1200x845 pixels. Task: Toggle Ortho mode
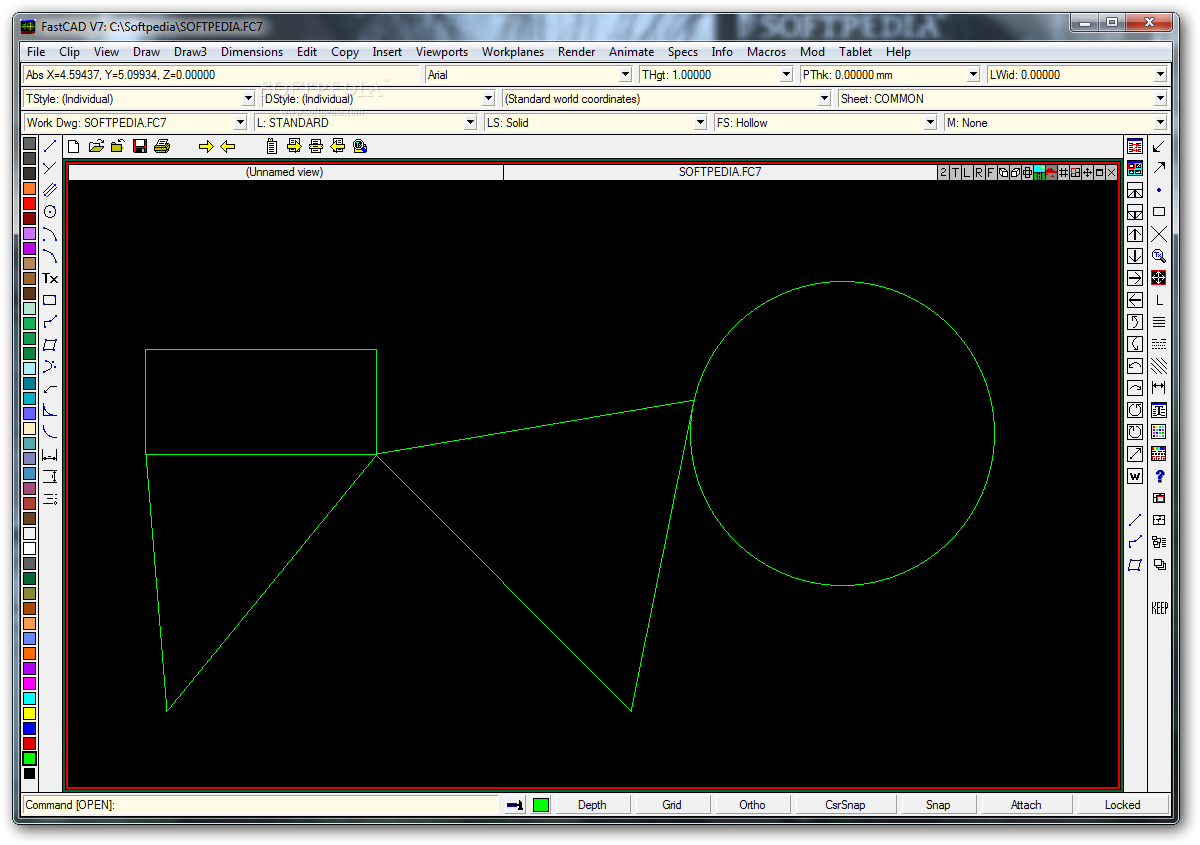point(752,804)
